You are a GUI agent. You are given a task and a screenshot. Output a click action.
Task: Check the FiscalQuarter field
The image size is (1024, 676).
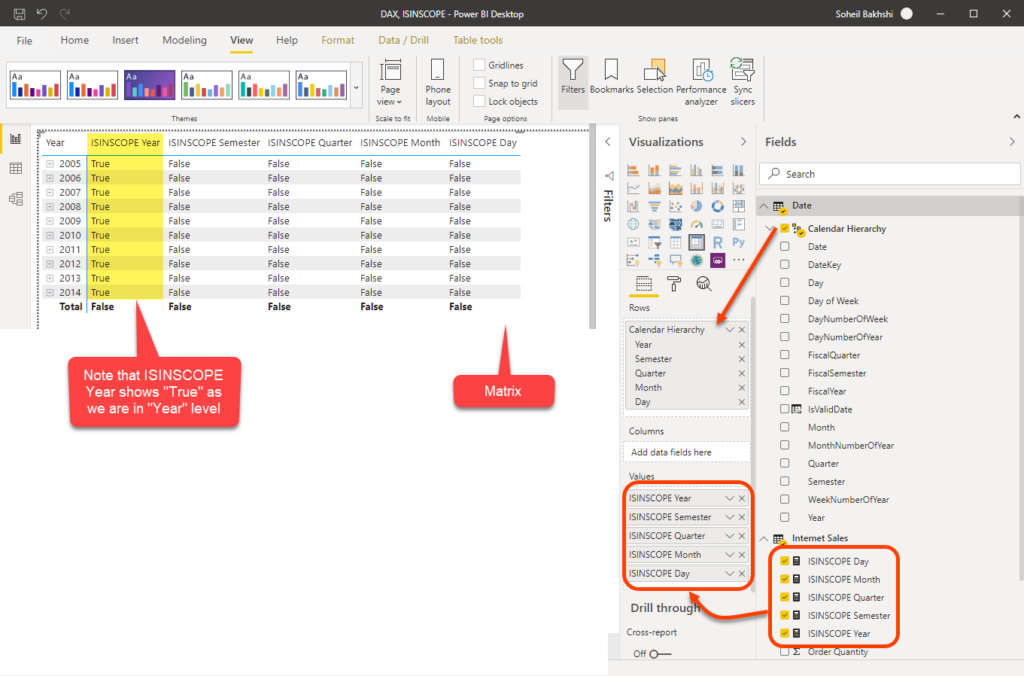785,355
